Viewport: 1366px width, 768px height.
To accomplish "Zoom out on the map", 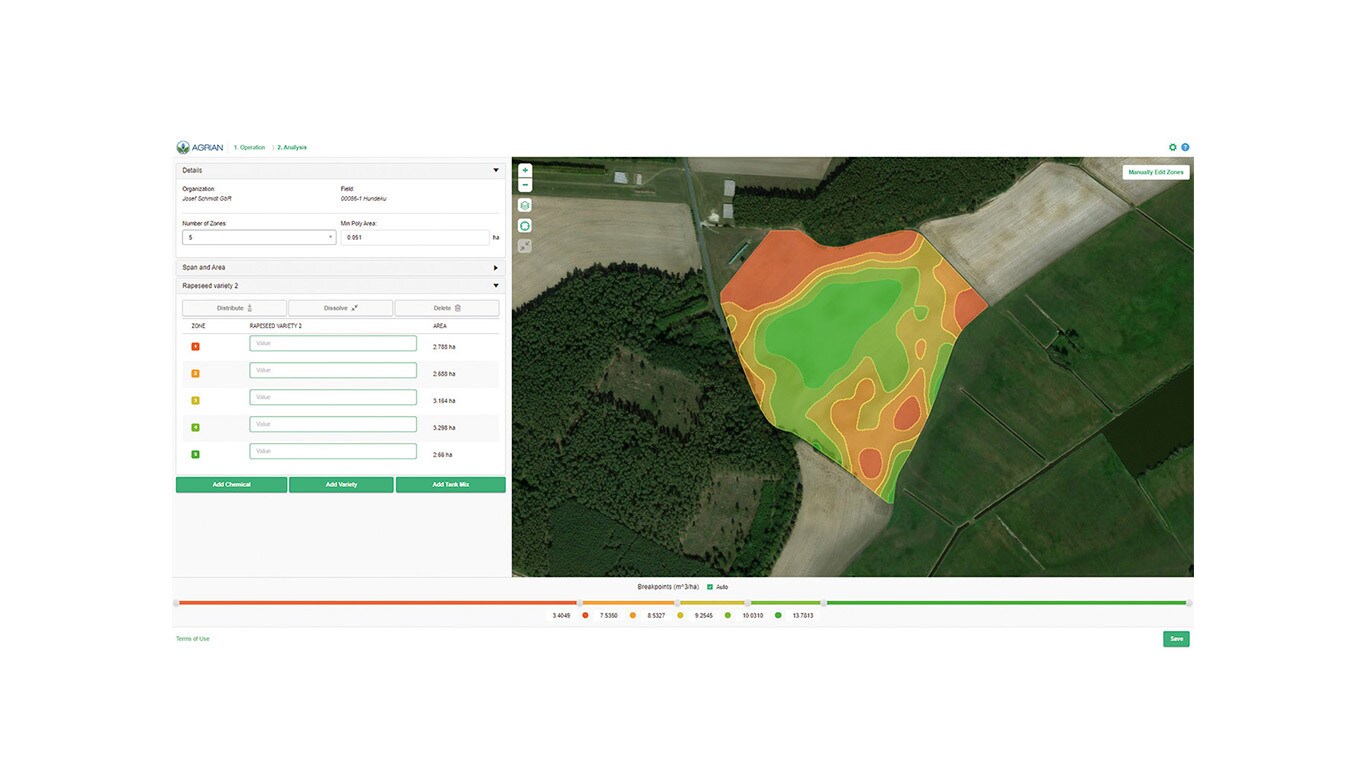I will (x=525, y=185).
